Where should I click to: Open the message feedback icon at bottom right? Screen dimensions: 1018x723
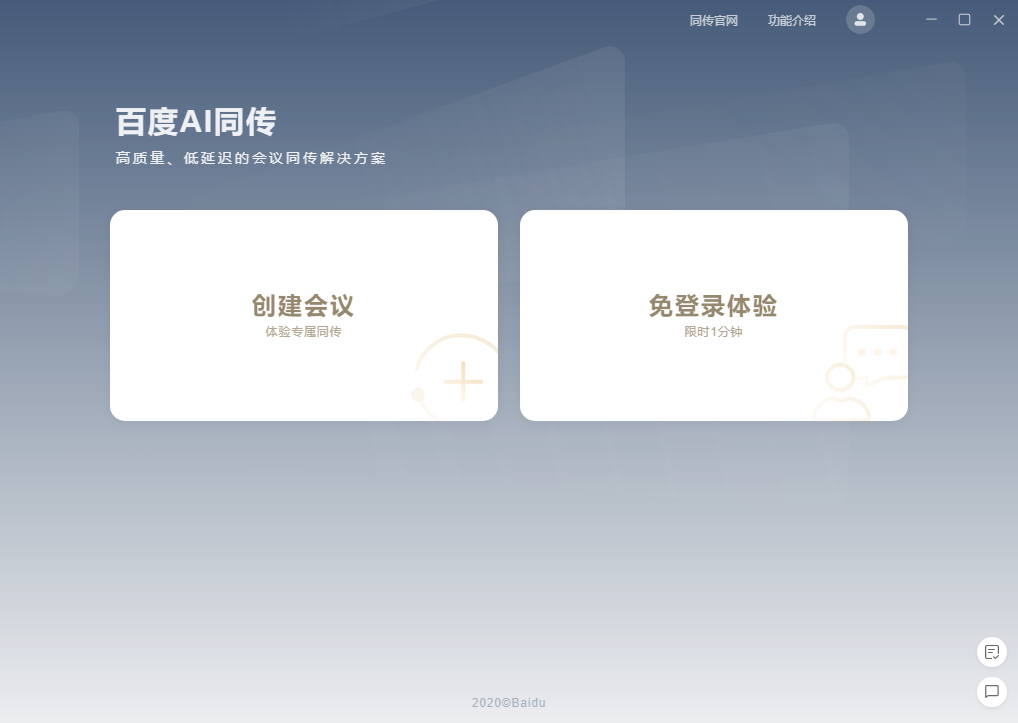(x=991, y=691)
